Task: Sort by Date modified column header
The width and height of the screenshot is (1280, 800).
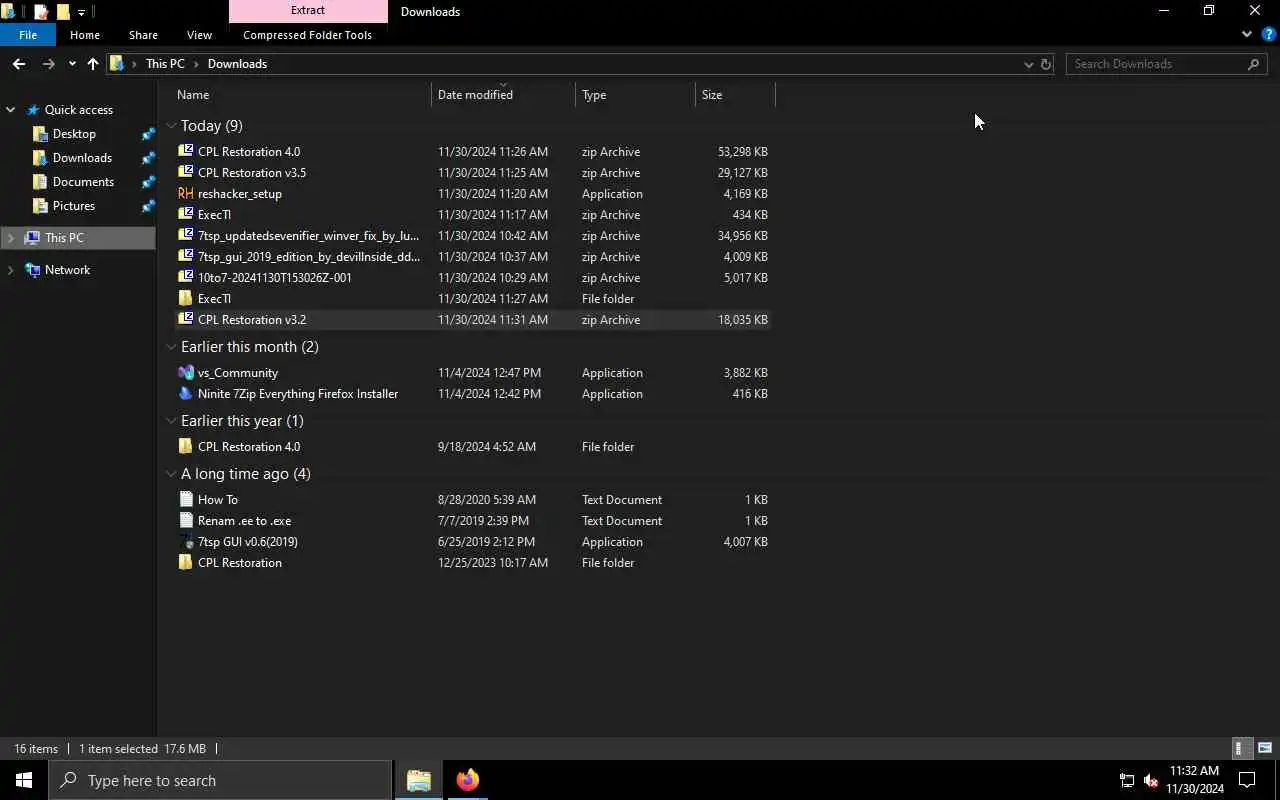Action: (x=504, y=94)
